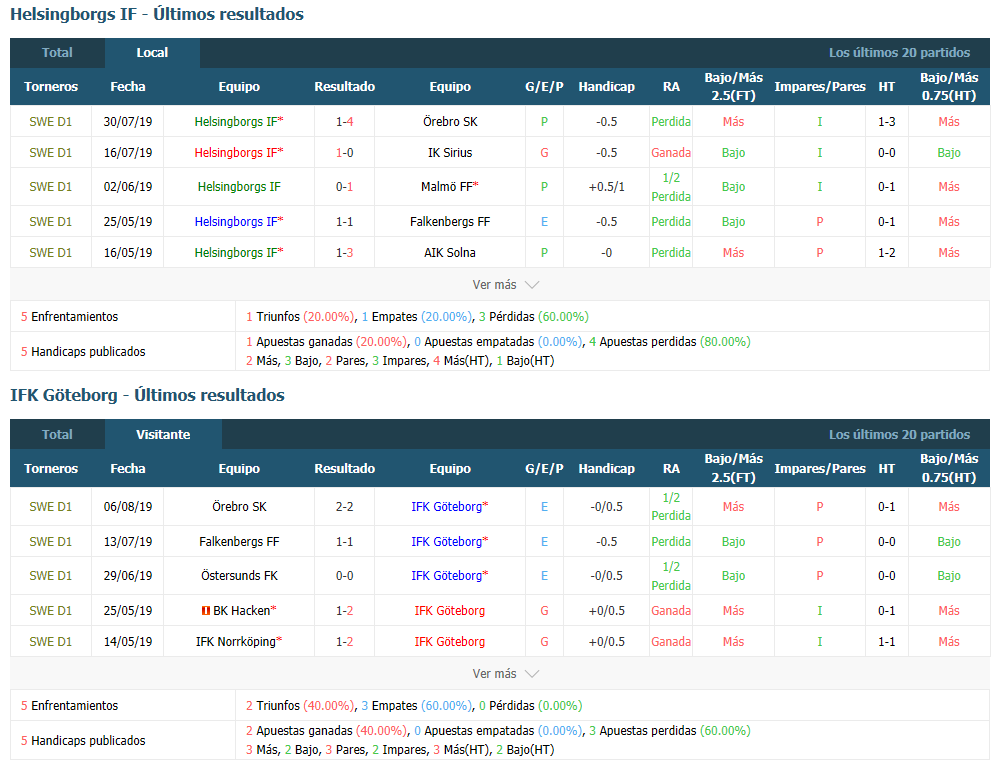Viewport: 995px width, 768px height.
Task: Click the Fecha column header in Helsingborgs table
Action: (x=128, y=87)
